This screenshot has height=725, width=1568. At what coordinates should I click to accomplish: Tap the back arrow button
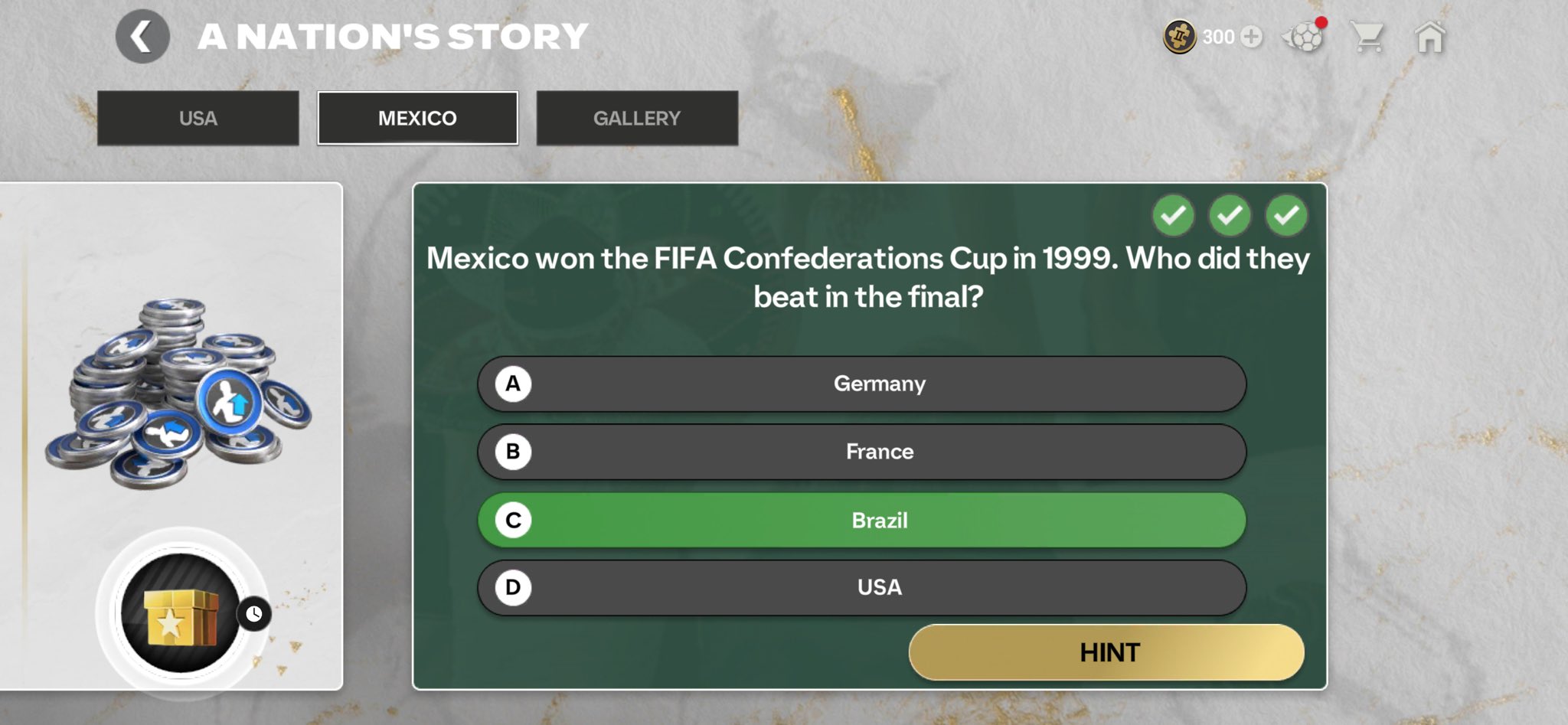pyautogui.click(x=142, y=37)
